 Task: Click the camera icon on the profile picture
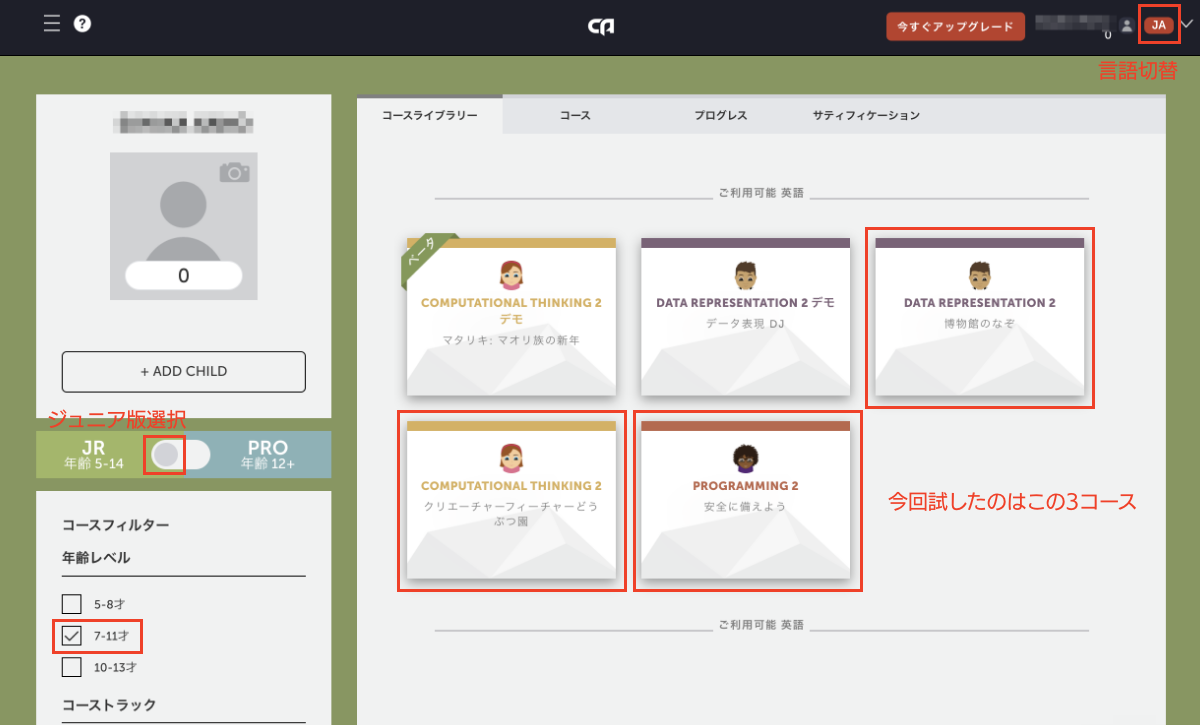click(x=232, y=172)
